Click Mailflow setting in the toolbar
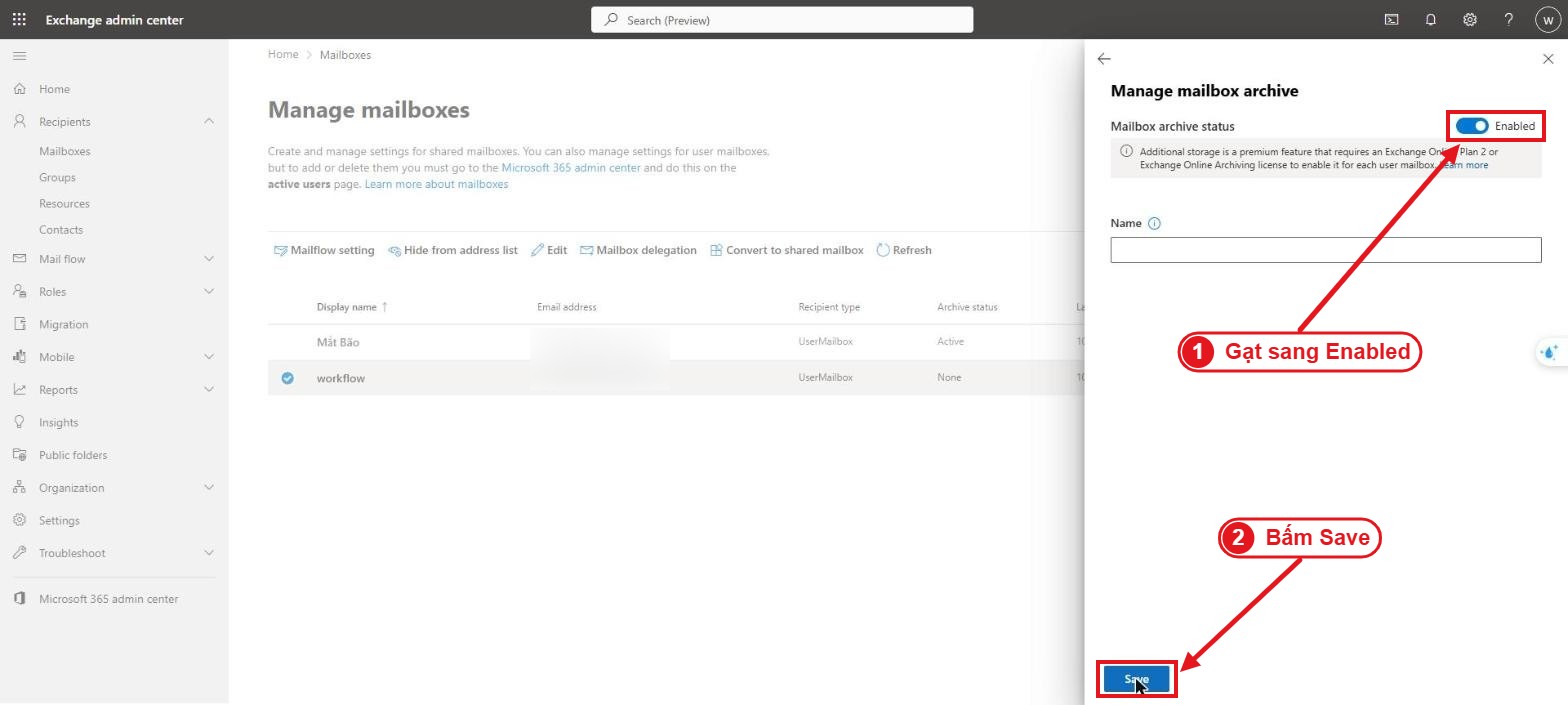The width and height of the screenshot is (1568, 705). tap(324, 250)
